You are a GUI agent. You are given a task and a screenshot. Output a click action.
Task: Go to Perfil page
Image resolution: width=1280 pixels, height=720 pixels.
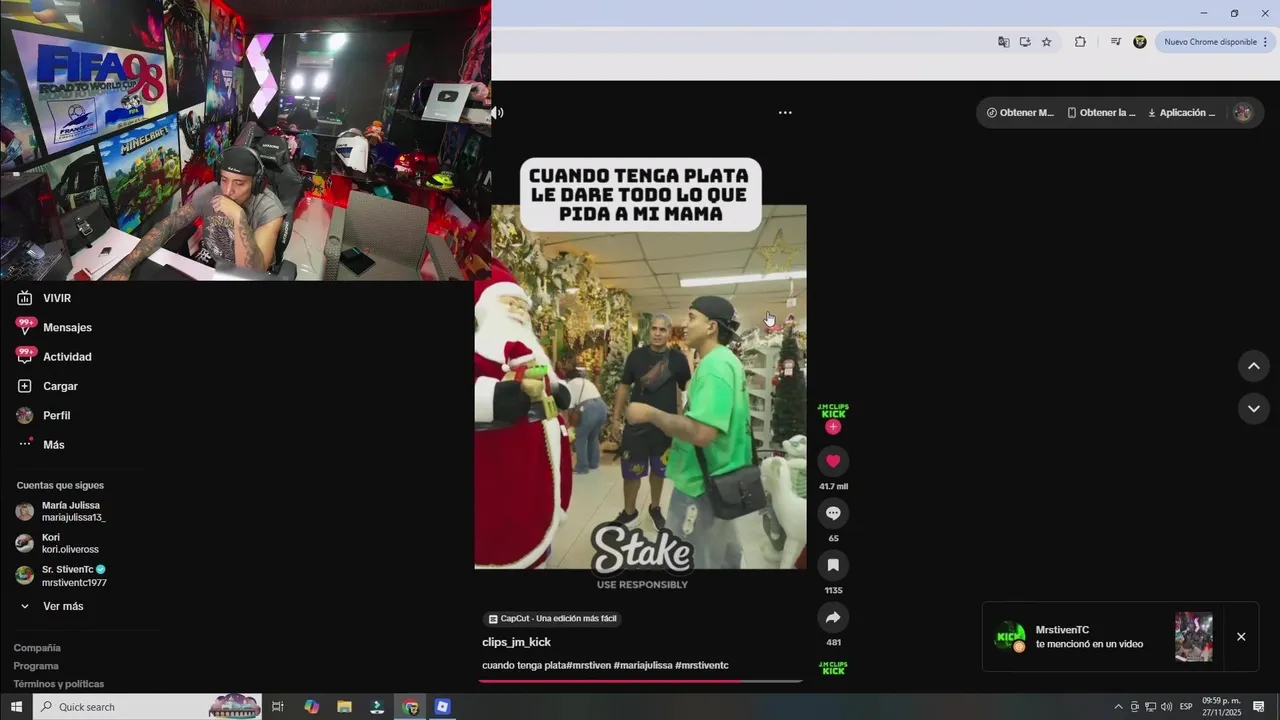pyautogui.click(x=43, y=415)
